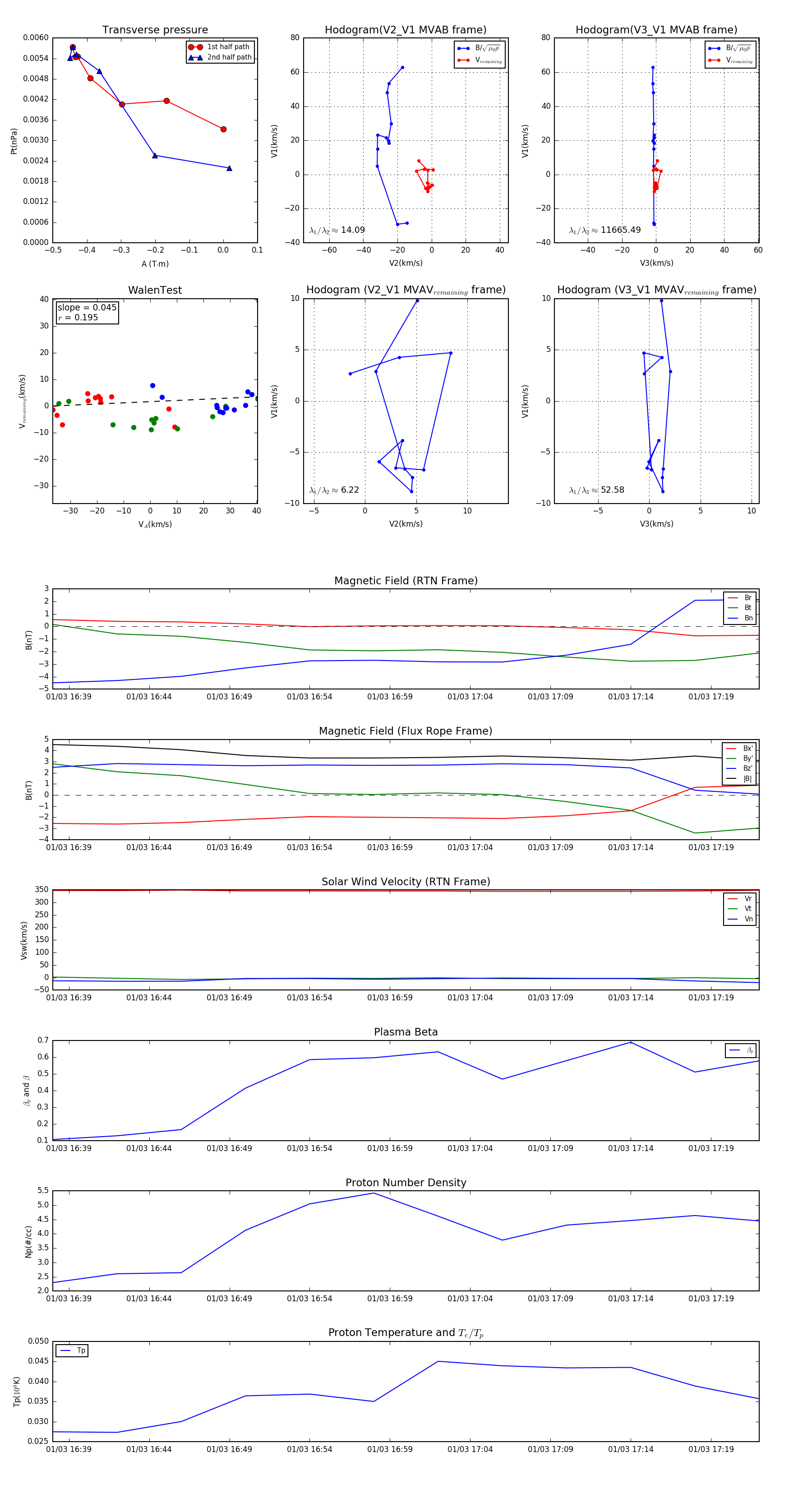
Task: Click 'Magnetic Field (Flux Rope Frame)' title
Action: pyautogui.click(x=406, y=731)
